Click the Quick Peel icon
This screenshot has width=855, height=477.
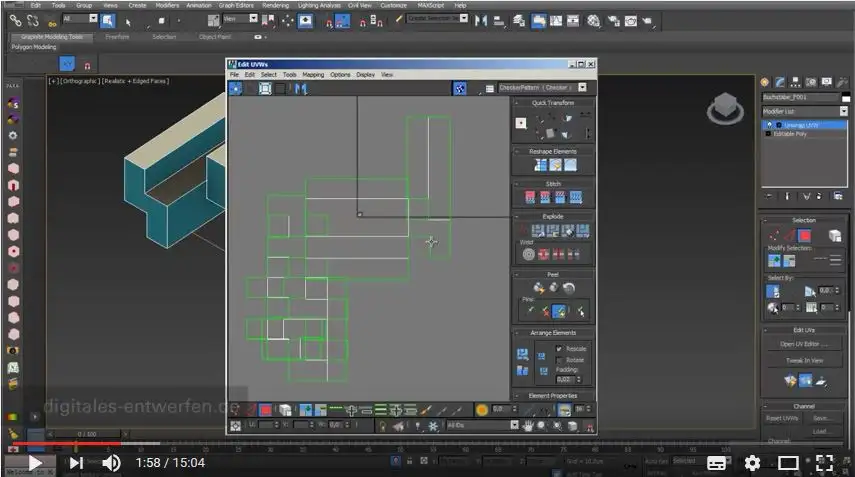539,288
